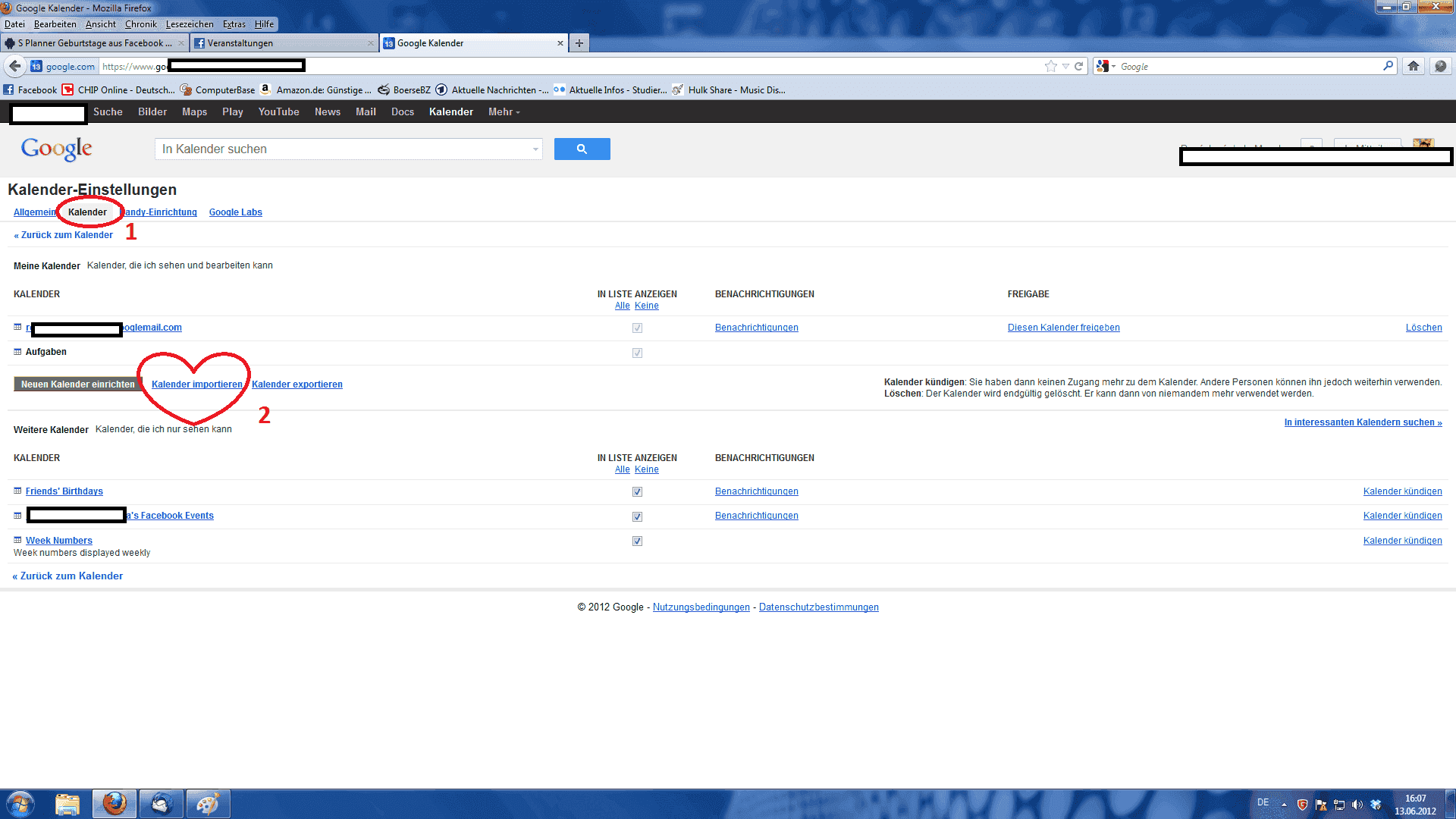The height and width of the screenshot is (819, 1456).
Task: Open Firefox home page via the house icon
Action: (1413, 66)
